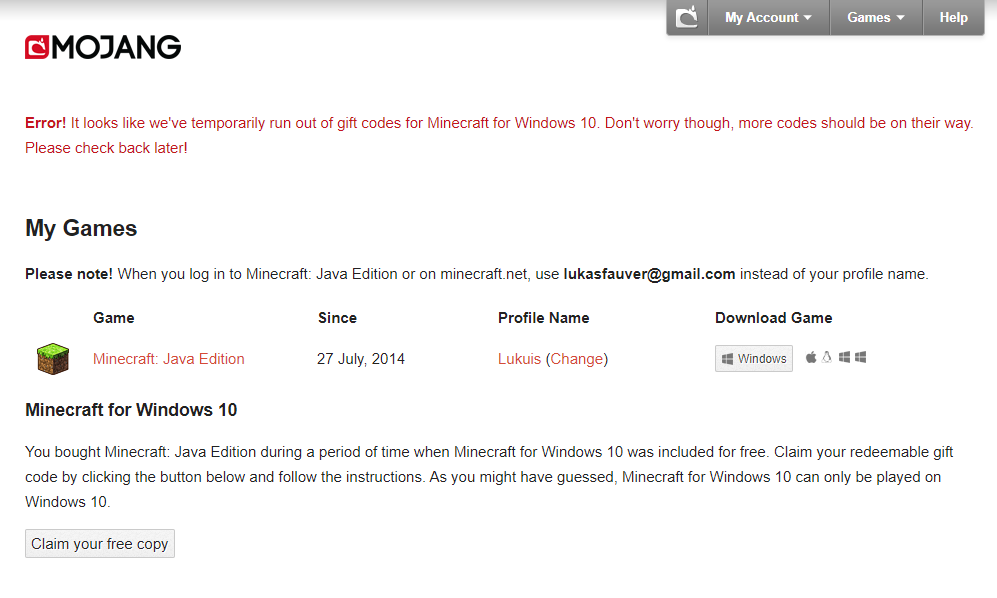Image resolution: width=997 pixels, height=598 pixels.
Task: Click the Windows icon beside the Linux penguin
Action: (x=844, y=357)
